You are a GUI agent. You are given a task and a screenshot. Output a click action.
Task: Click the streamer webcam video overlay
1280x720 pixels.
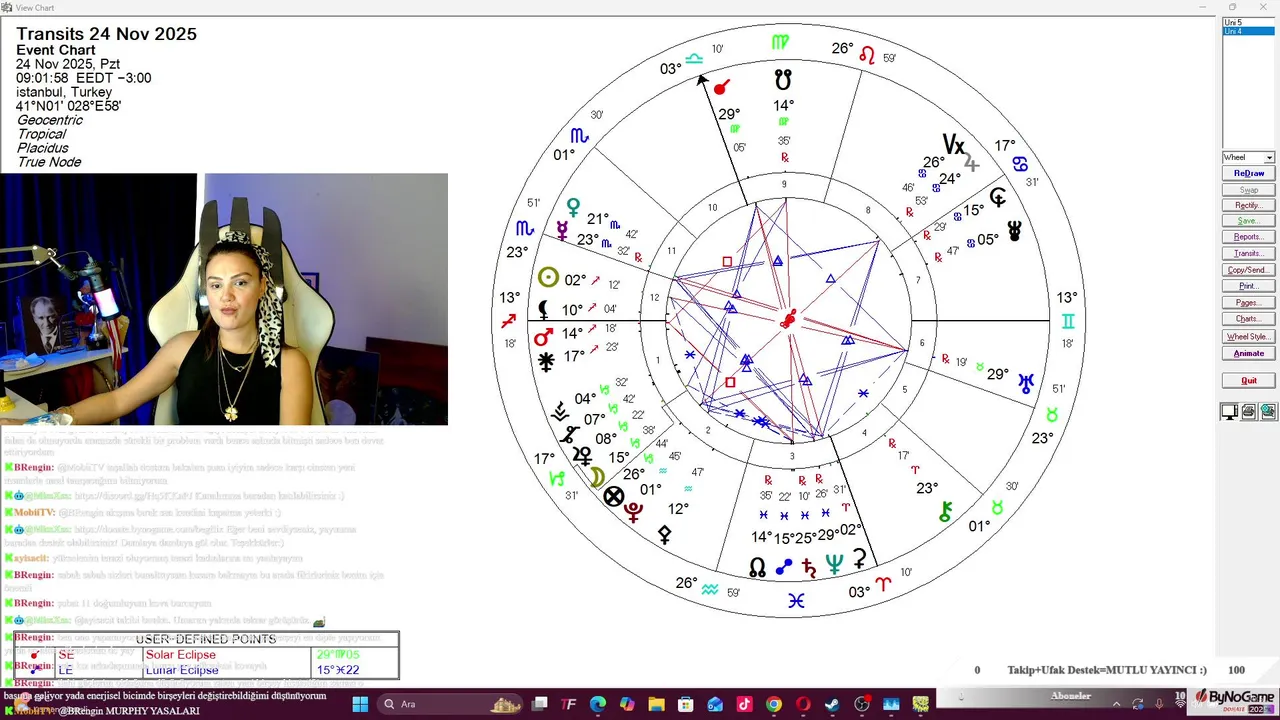tap(224, 299)
